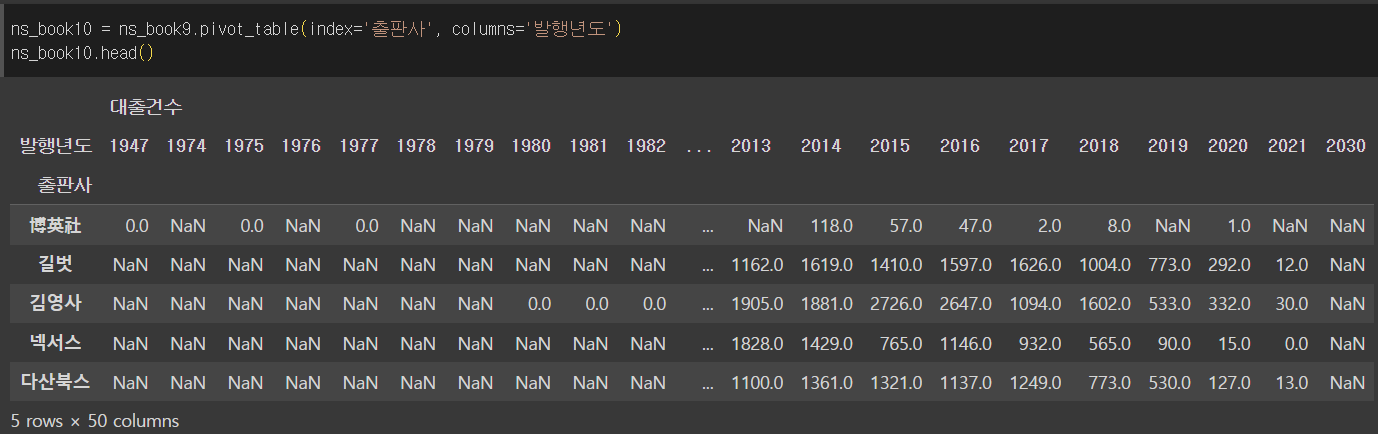The width and height of the screenshot is (1378, 434).
Task: Click the 292.0 cell in 길벗 row
Action: coord(1230,265)
